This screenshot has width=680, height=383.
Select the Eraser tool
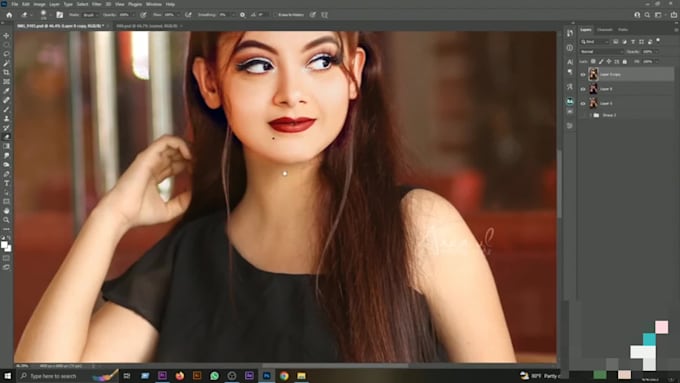pyautogui.click(x=6, y=137)
